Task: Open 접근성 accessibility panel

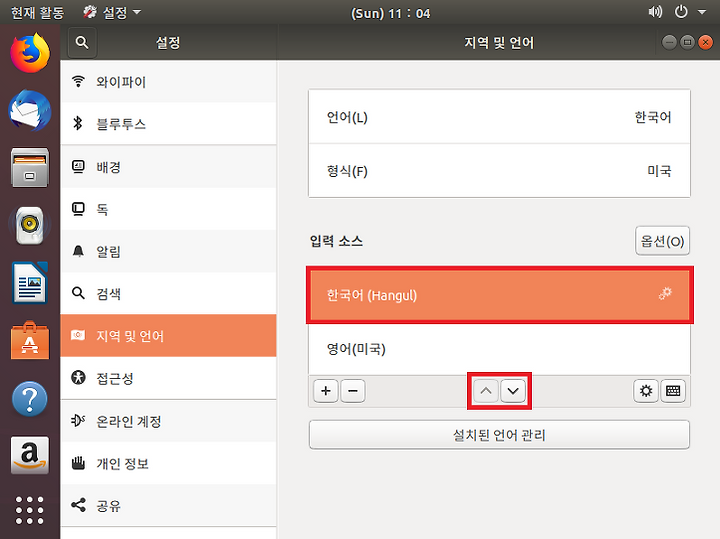Action: click(169, 378)
